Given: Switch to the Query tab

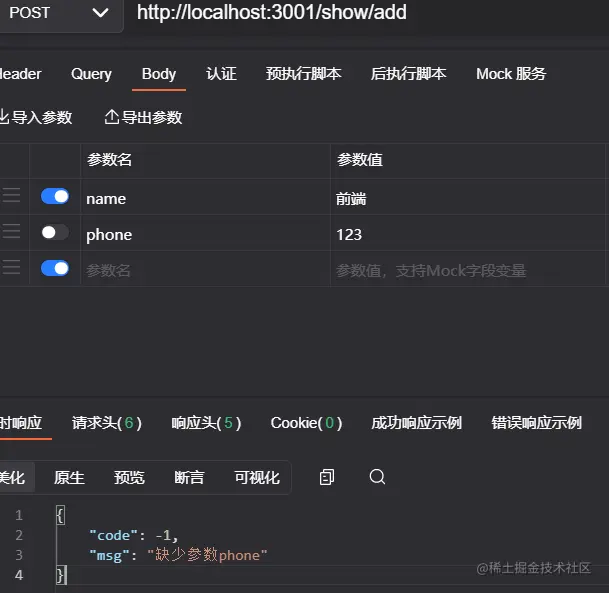Looking at the screenshot, I should [x=91, y=74].
